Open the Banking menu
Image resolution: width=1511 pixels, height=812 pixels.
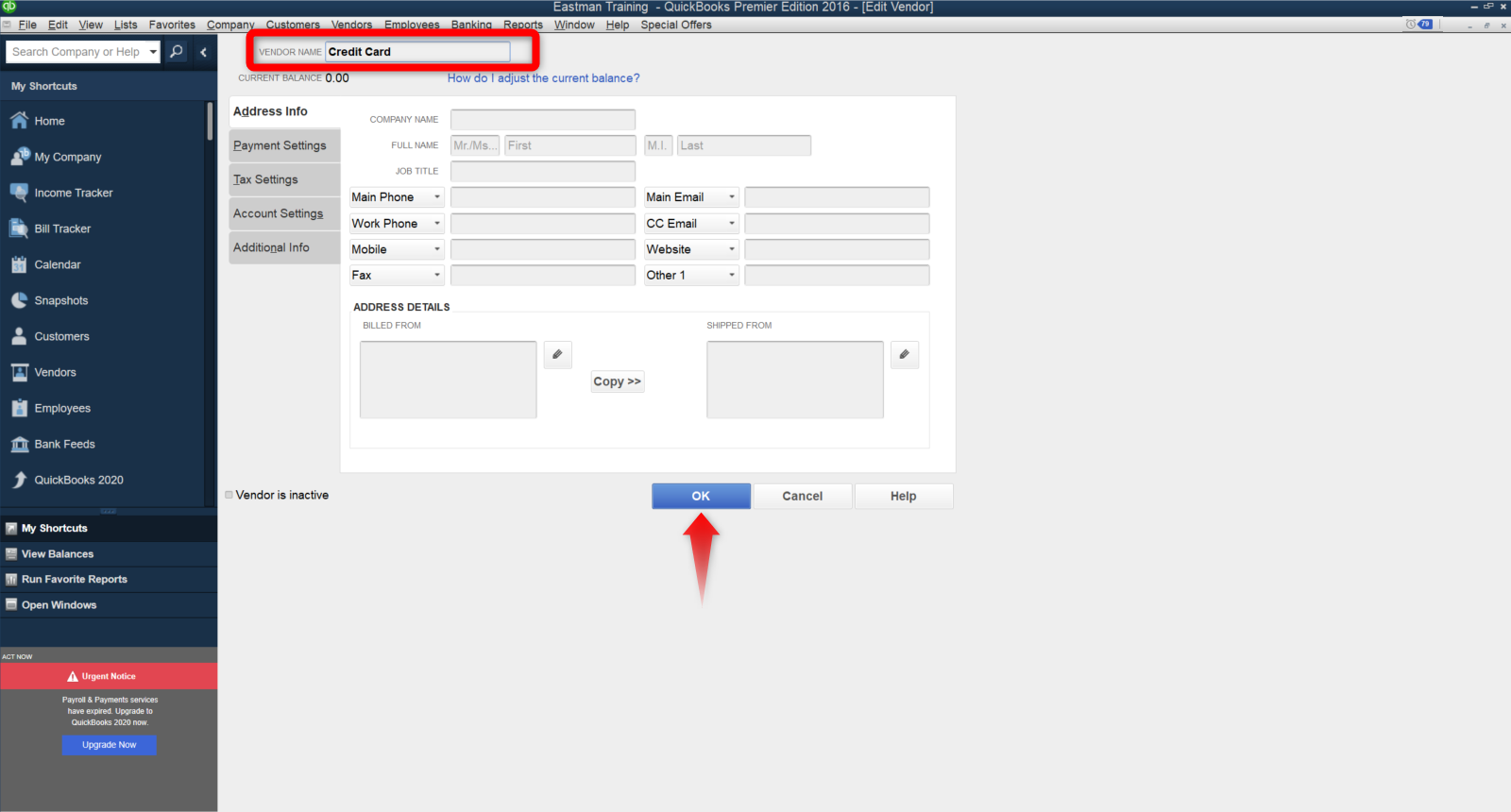pos(471,25)
